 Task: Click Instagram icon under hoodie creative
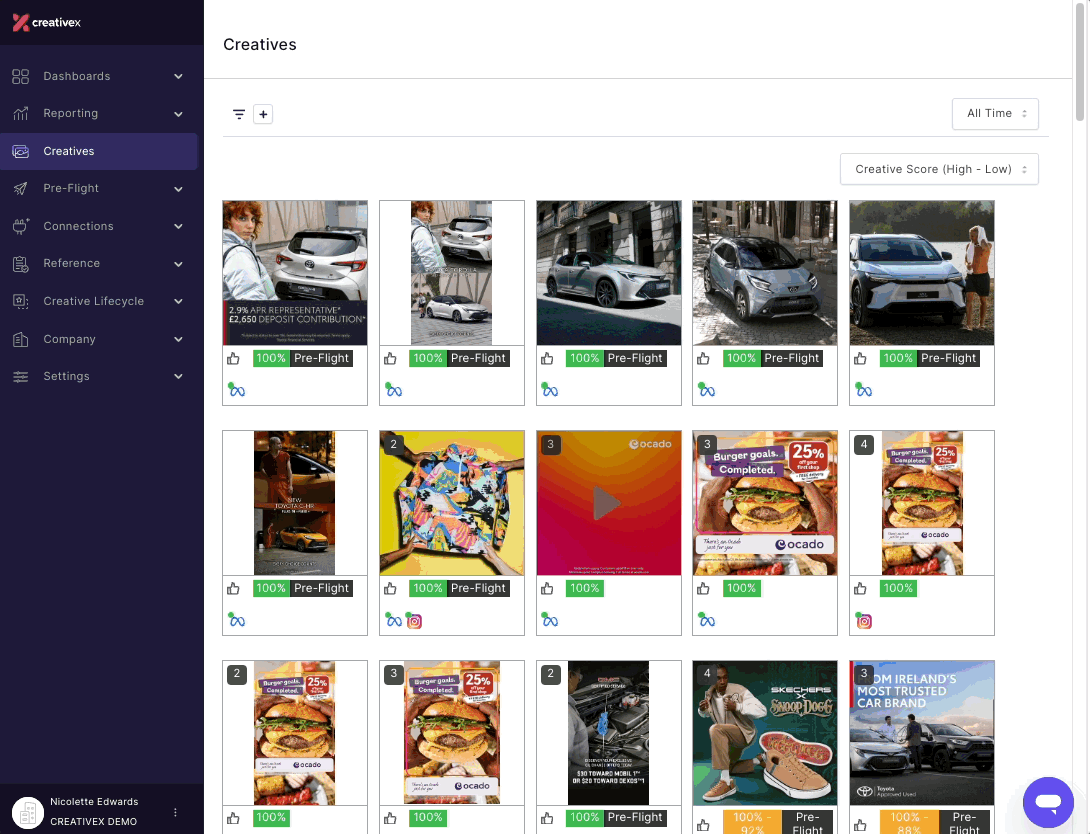[414, 621]
